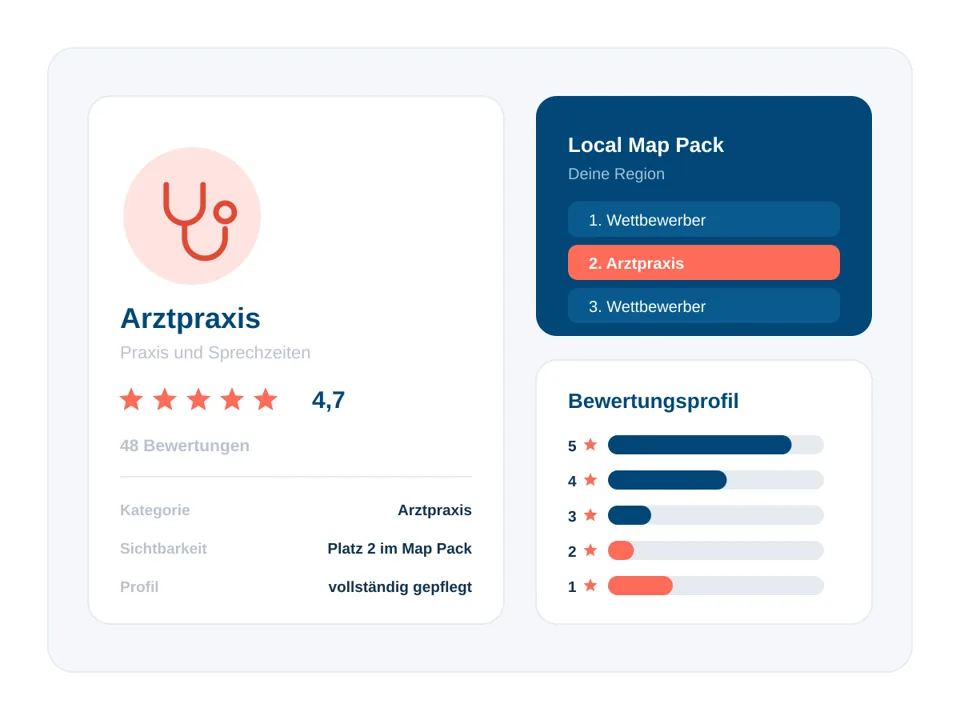
Task: Click the 2-star rating distribution bar
Action: (x=716, y=550)
